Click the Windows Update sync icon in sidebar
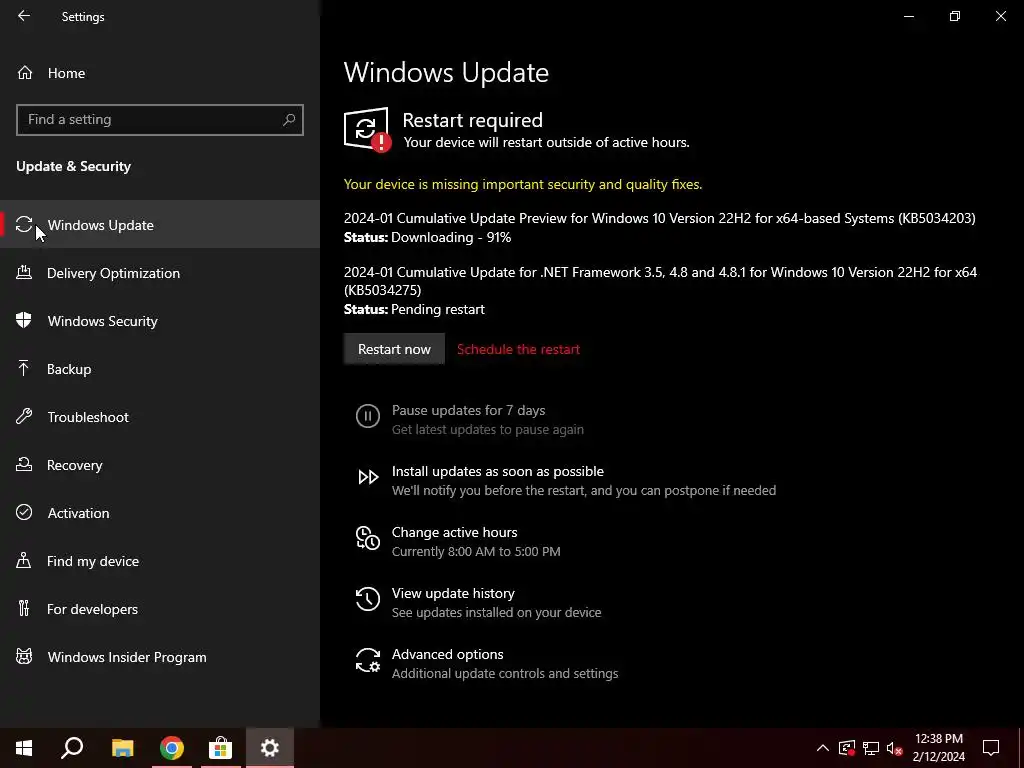This screenshot has width=1024, height=768. click(24, 225)
